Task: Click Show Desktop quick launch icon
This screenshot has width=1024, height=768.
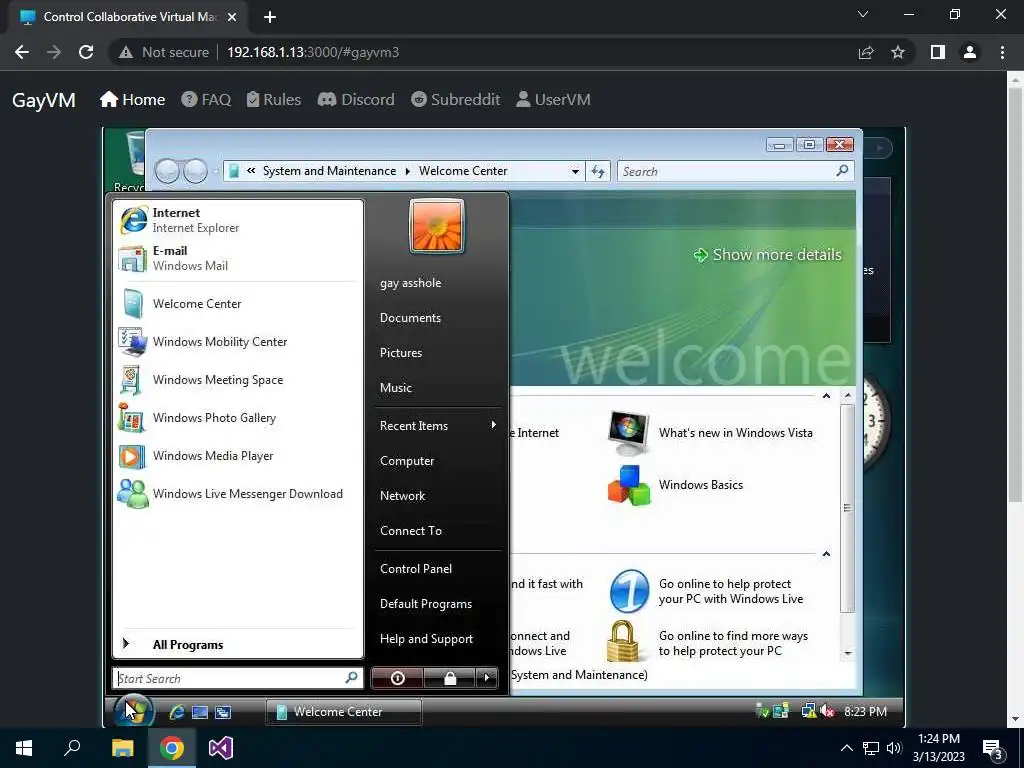Action: [x=200, y=712]
